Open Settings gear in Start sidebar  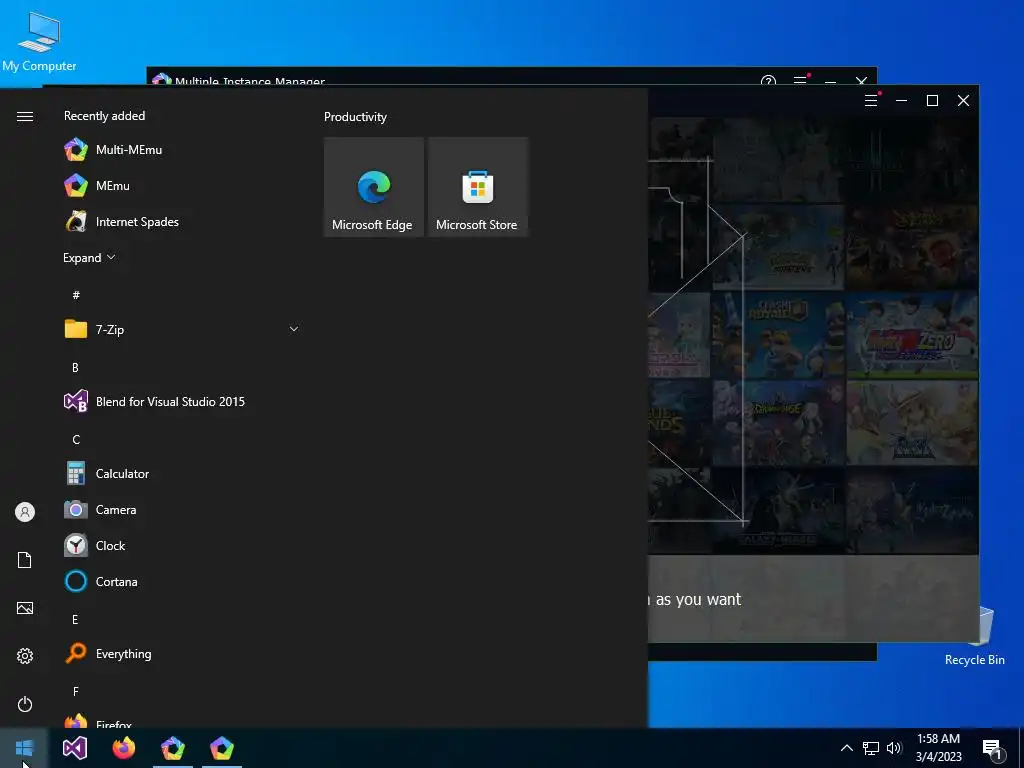pyautogui.click(x=25, y=656)
